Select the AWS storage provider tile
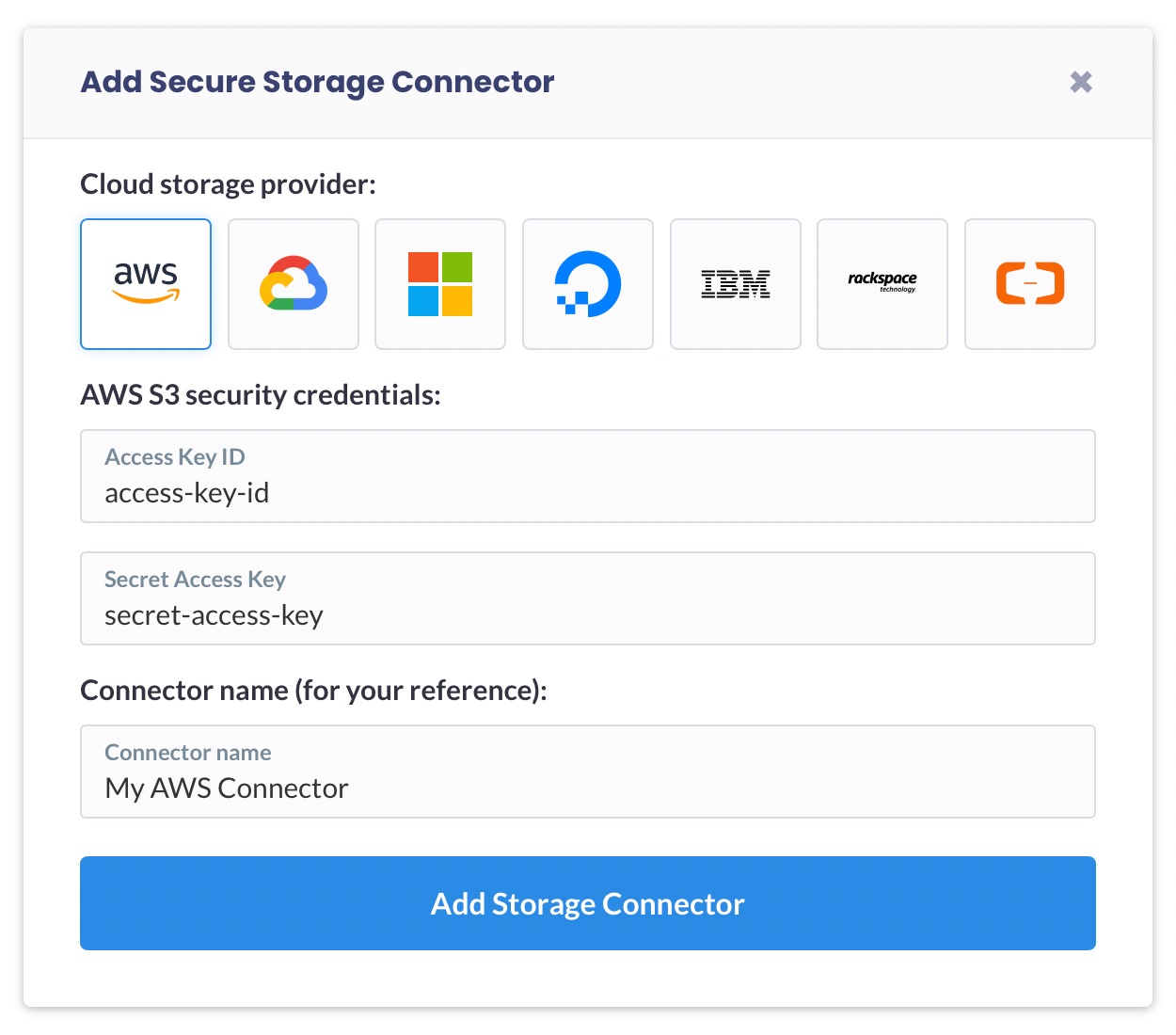This screenshot has width=1176, height=1035. tap(146, 283)
